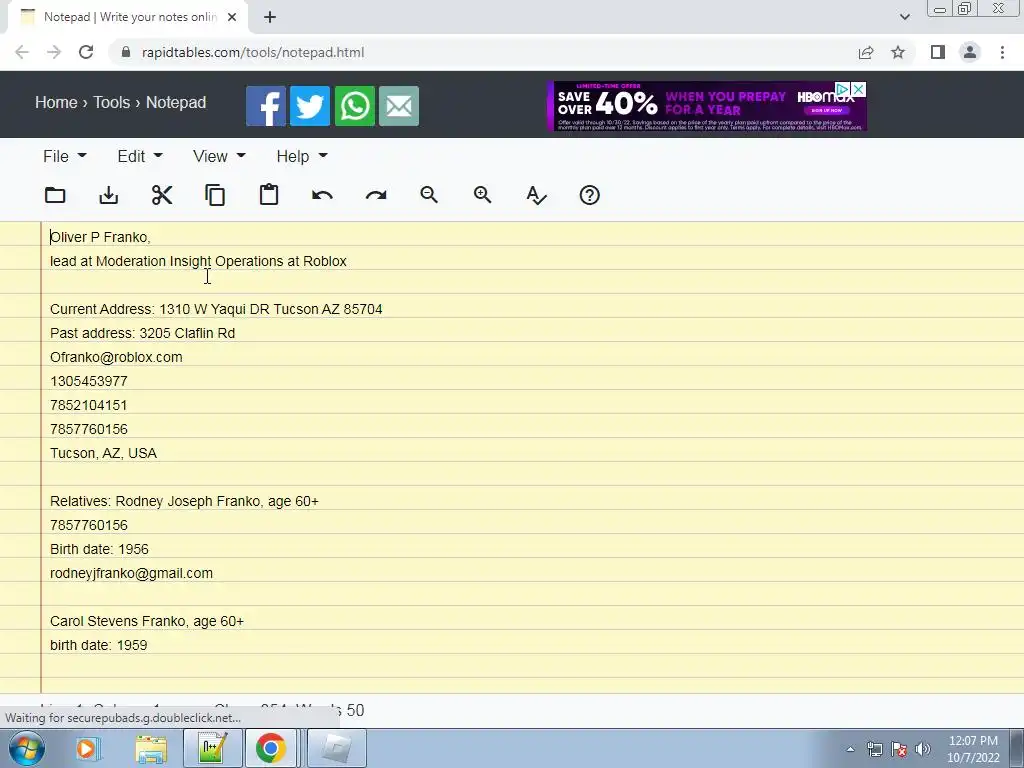Image resolution: width=1024 pixels, height=768 pixels.
Task: Expand the Help menu
Action: point(302,156)
